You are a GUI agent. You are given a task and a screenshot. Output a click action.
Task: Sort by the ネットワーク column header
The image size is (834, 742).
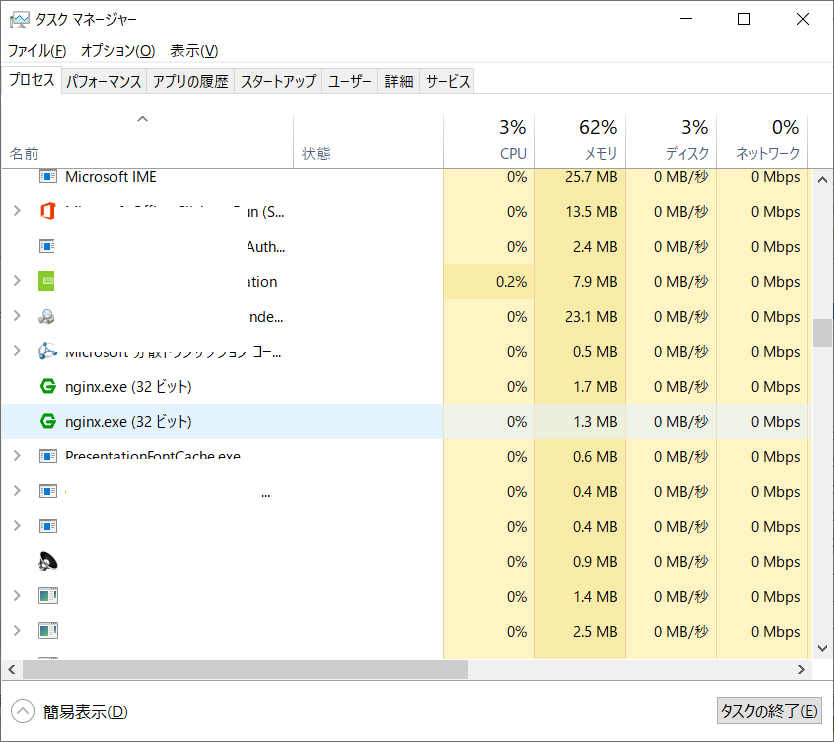762,141
